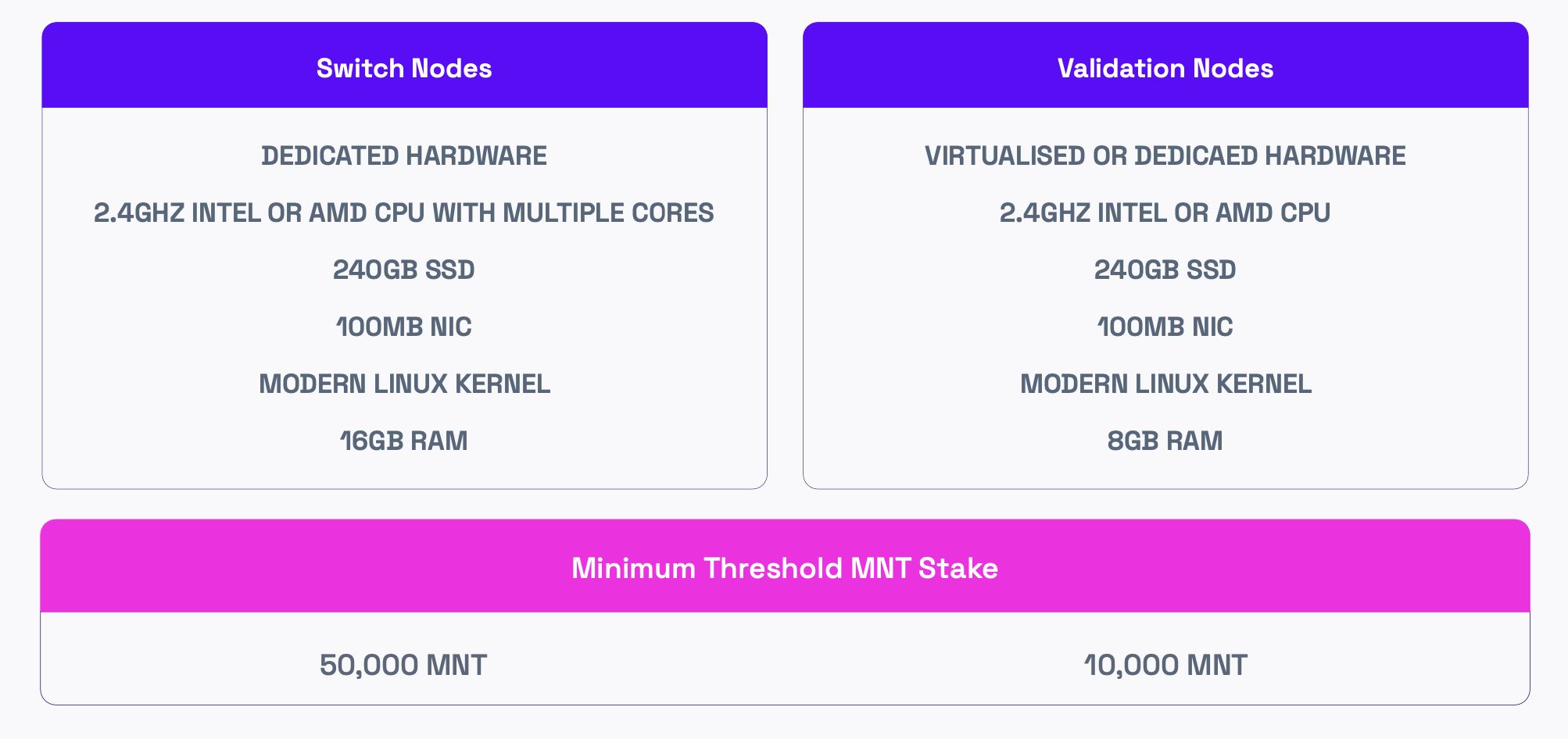Viewport: 1568px width, 739px height.
Task: Click 100MB NIC in the Switch Nodes card
Action: pyautogui.click(x=404, y=327)
